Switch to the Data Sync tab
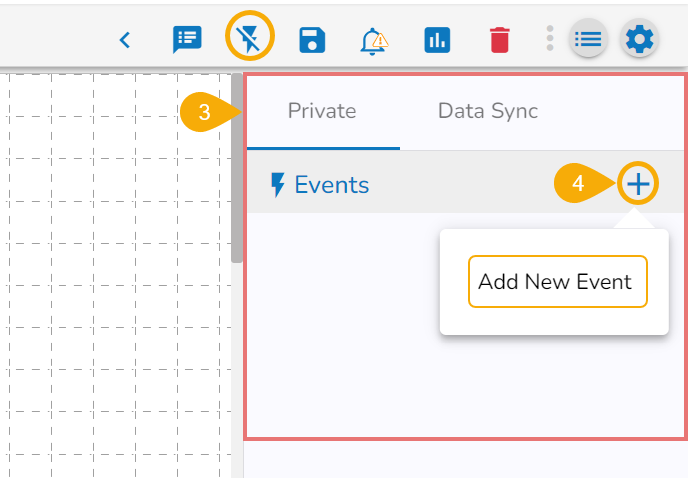Viewport: 688px width, 478px height. point(488,111)
